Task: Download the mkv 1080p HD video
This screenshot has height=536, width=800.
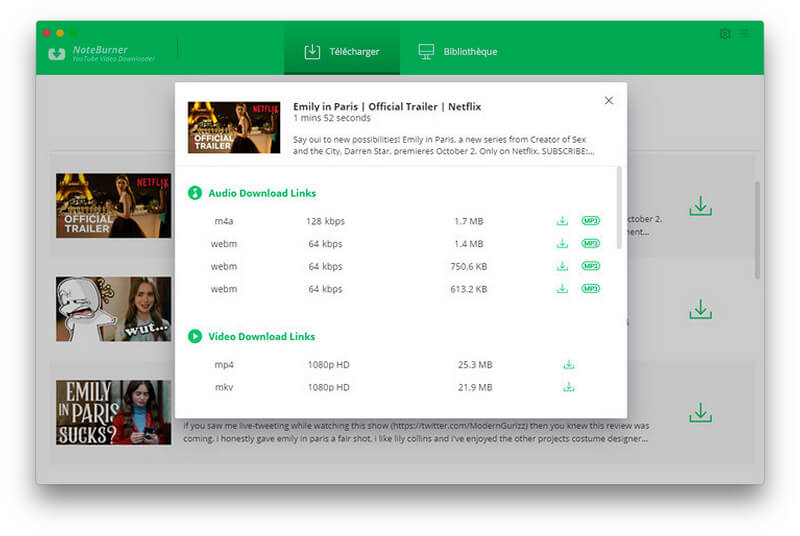Action: pos(568,387)
